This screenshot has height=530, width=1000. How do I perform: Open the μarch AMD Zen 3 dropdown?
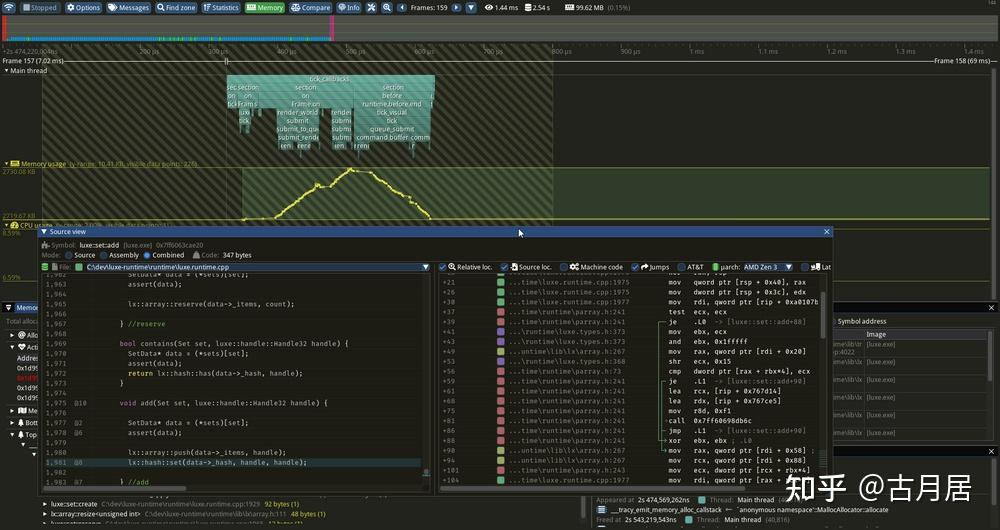tap(768, 267)
